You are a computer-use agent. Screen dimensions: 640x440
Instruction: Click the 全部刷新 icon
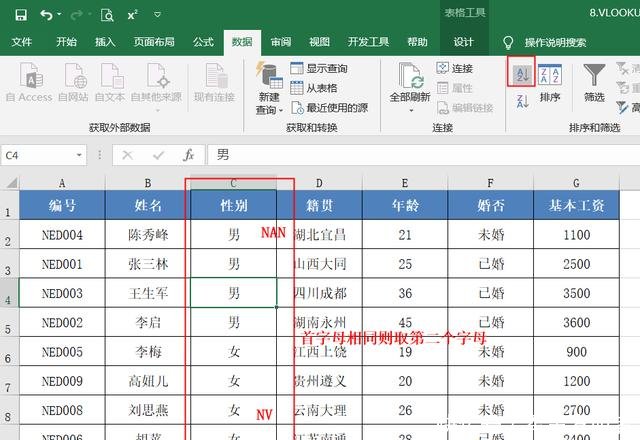coord(410,76)
